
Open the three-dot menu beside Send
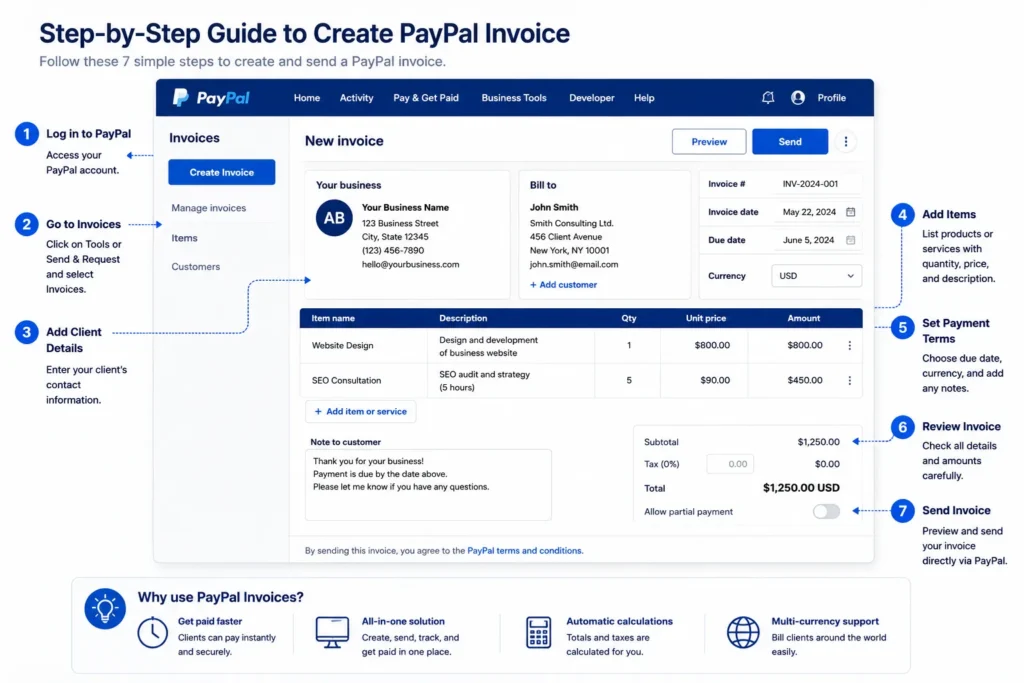tap(846, 142)
